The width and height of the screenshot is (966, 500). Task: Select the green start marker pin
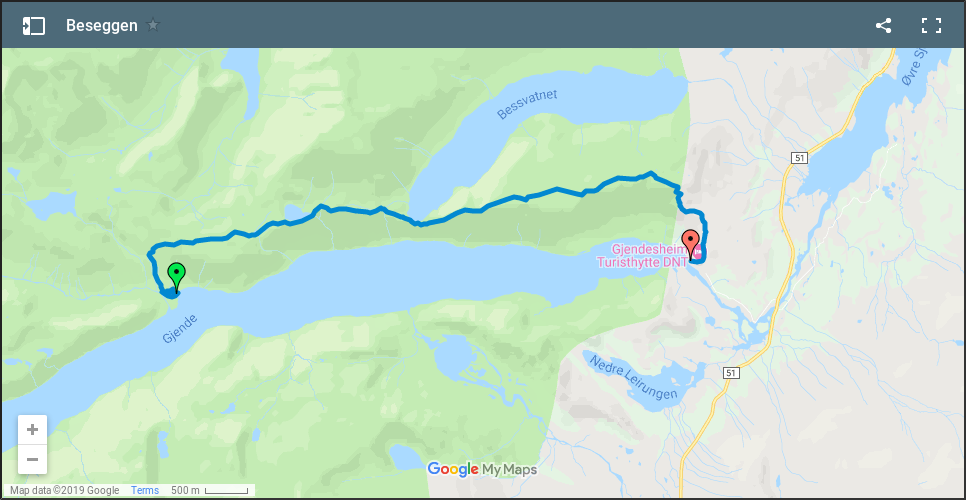click(x=176, y=277)
